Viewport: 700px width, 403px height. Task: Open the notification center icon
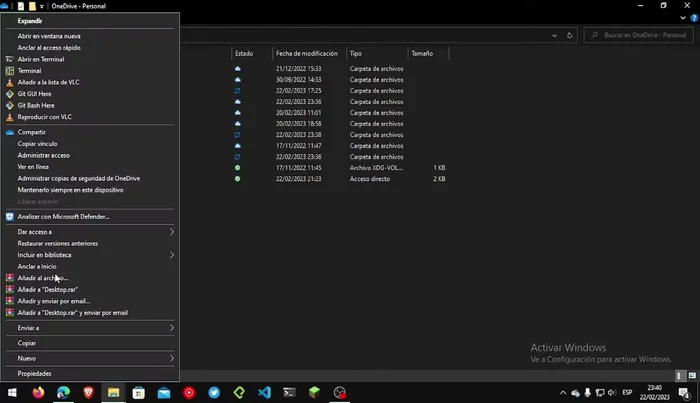(x=684, y=393)
